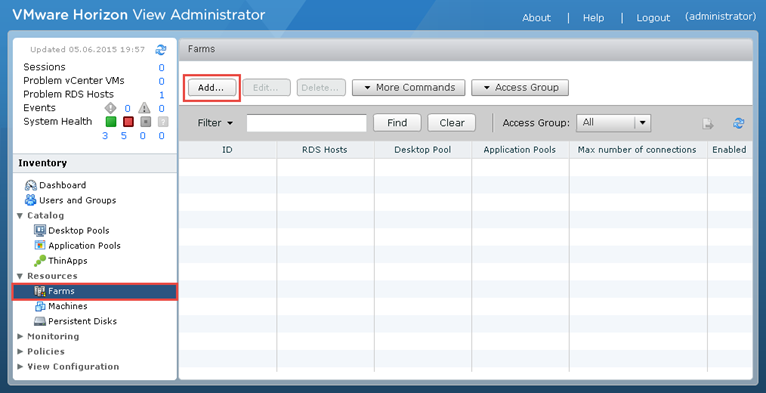
Task: Sort by RDS Hosts column header
Action: [x=325, y=150]
